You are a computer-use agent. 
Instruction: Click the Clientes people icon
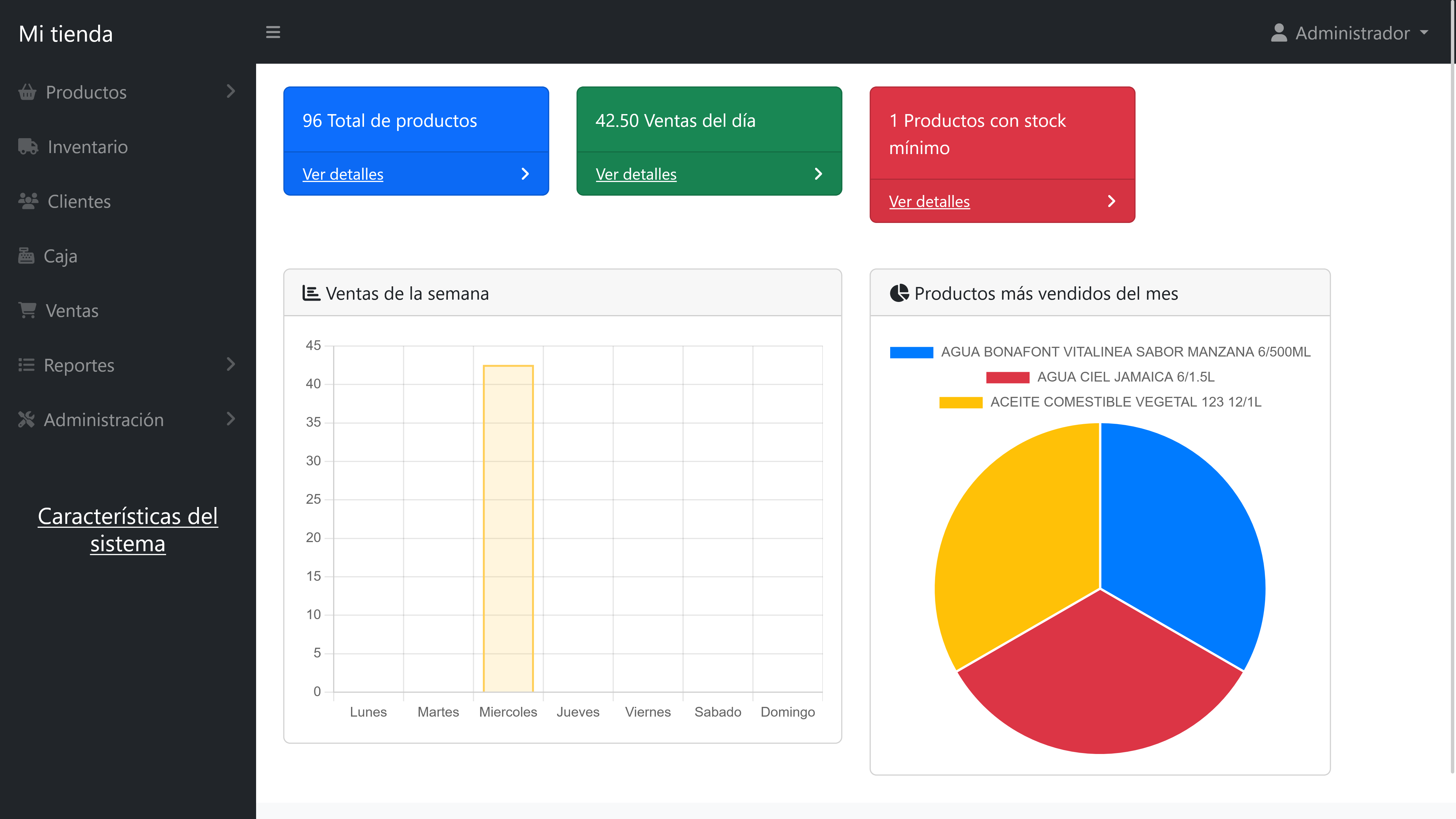(28, 201)
